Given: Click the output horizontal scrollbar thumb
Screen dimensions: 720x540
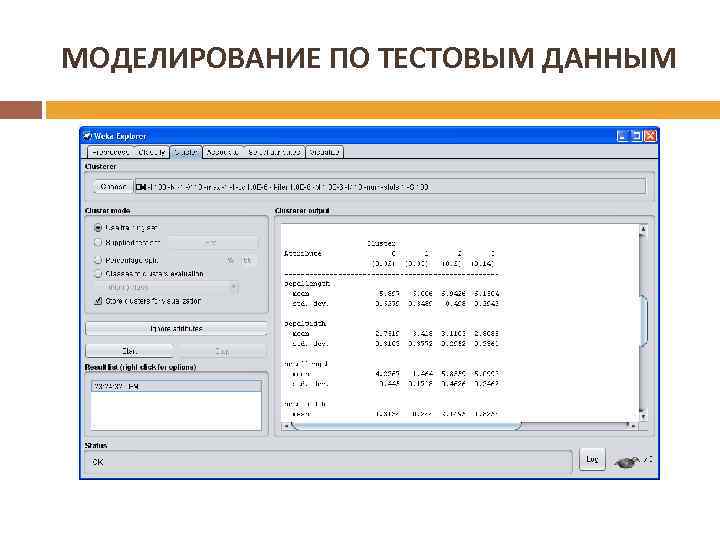Looking at the screenshot, I should click(406, 426).
